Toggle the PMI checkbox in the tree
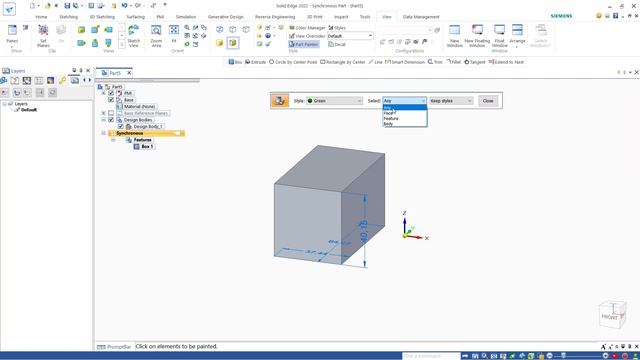The image size is (640, 360). [x=111, y=93]
